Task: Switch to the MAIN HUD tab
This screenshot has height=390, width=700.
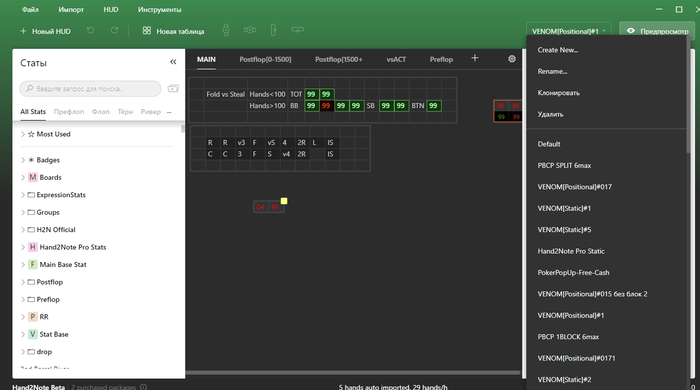Action: (206, 59)
